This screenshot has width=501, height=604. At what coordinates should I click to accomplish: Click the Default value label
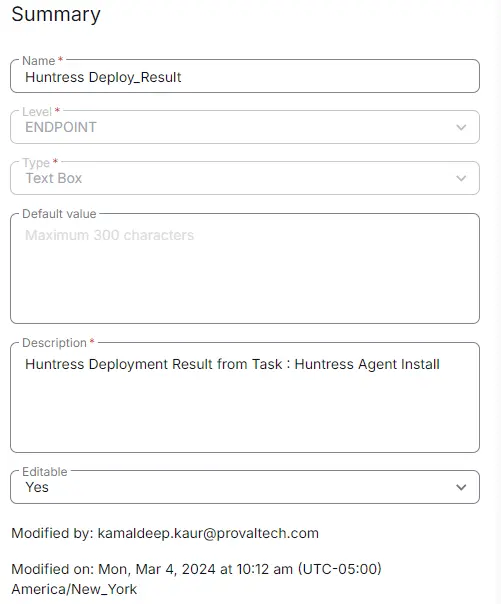point(59,213)
